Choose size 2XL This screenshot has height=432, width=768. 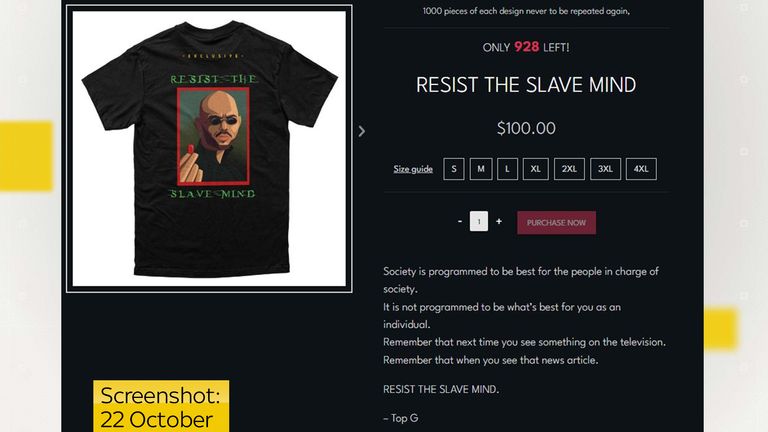click(569, 169)
